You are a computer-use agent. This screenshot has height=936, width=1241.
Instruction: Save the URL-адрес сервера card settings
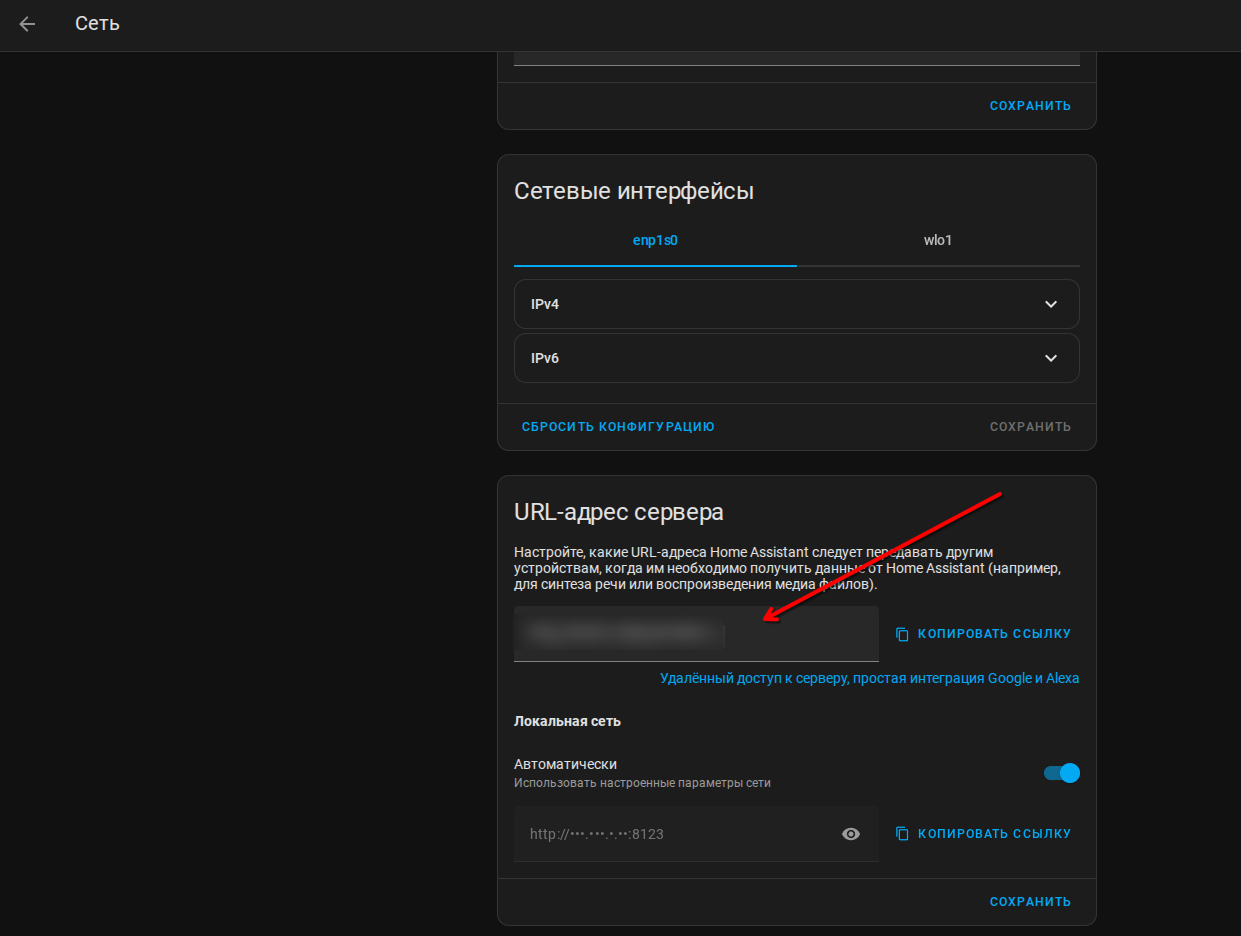(1030, 902)
